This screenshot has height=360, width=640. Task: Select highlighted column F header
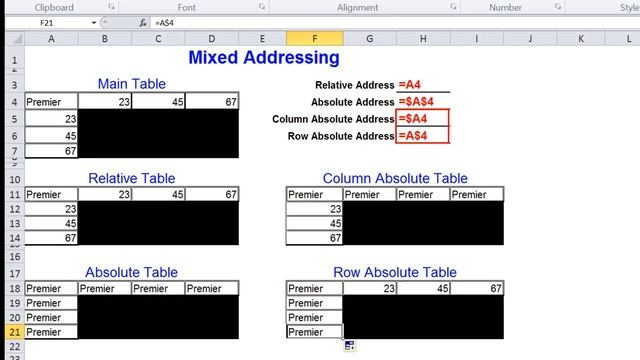[315, 39]
